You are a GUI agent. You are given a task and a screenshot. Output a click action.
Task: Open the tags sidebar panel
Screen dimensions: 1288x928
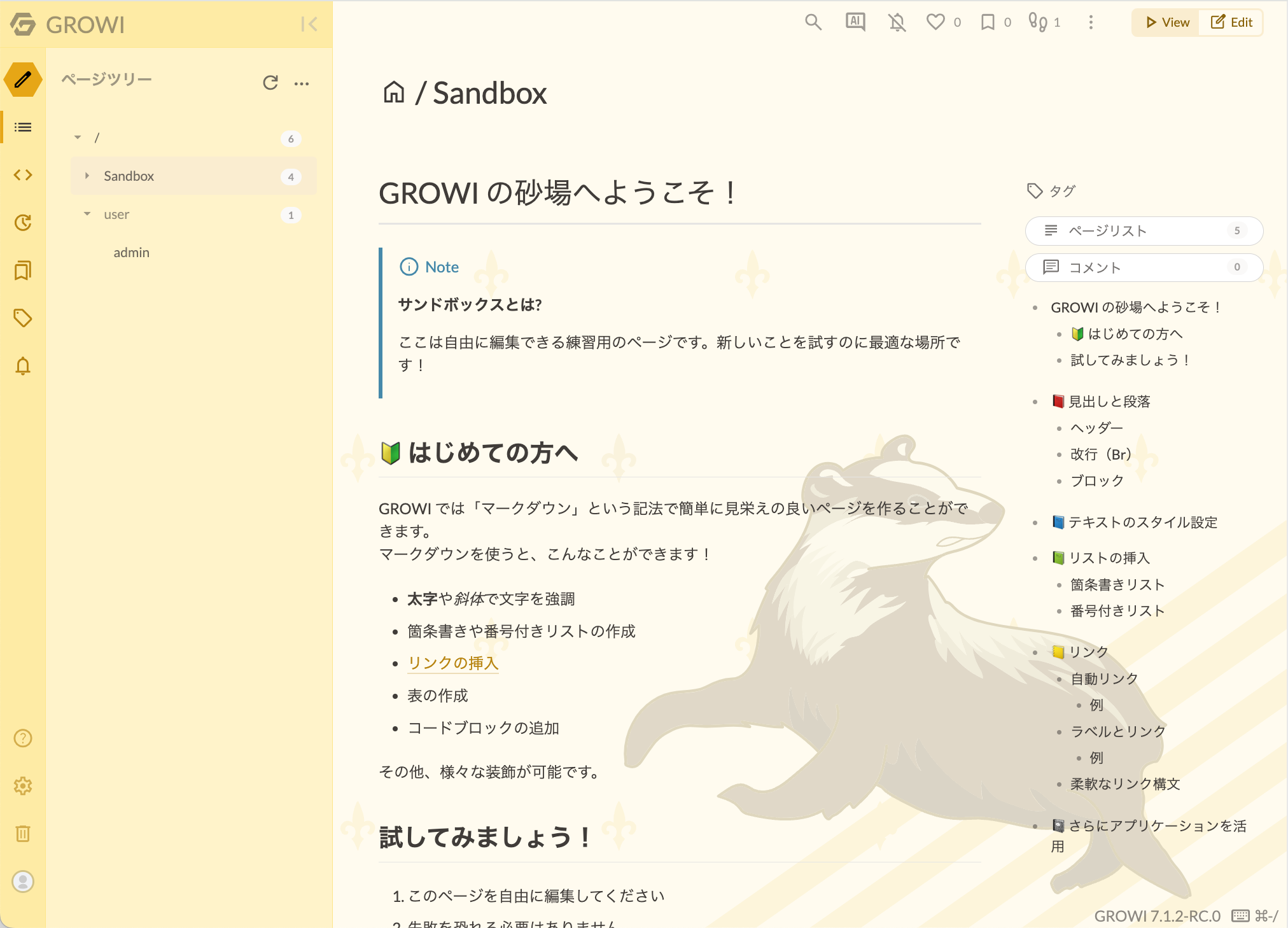[x=23, y=318]
